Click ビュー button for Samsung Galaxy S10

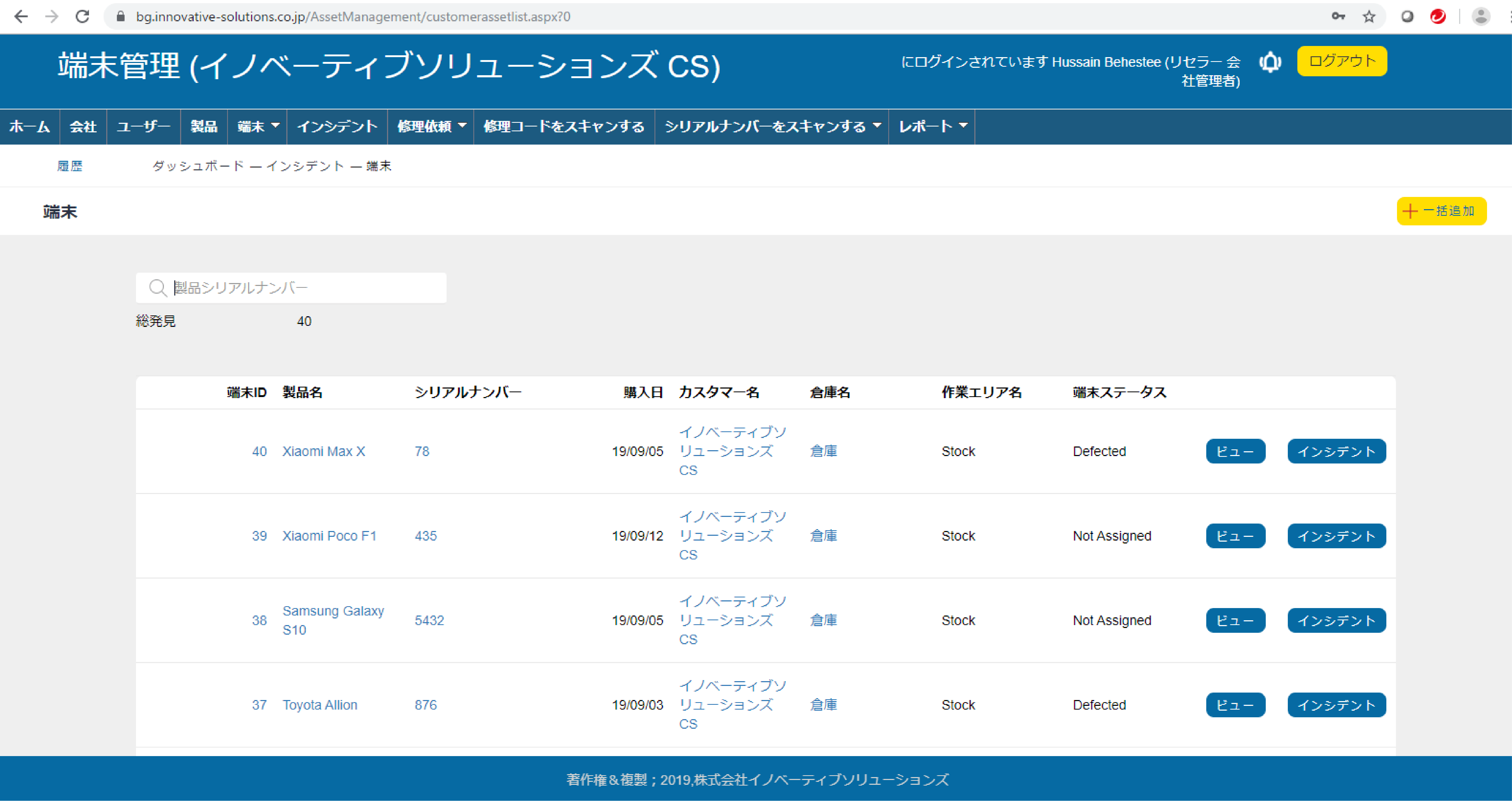click(1235, 620)
